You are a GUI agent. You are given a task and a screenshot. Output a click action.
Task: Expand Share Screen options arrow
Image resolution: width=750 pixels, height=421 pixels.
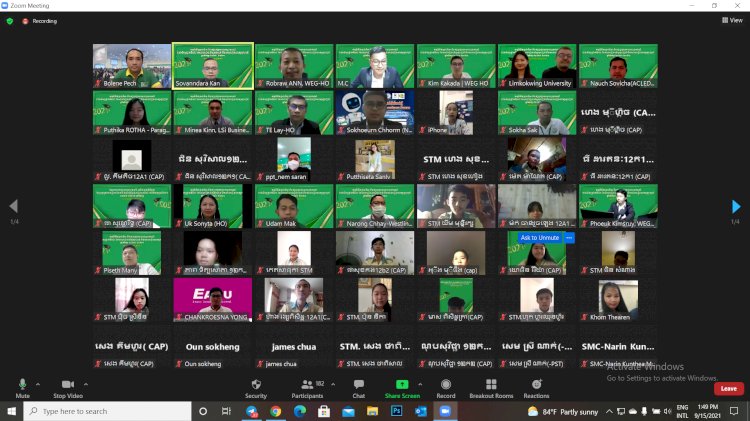(420, 384)
